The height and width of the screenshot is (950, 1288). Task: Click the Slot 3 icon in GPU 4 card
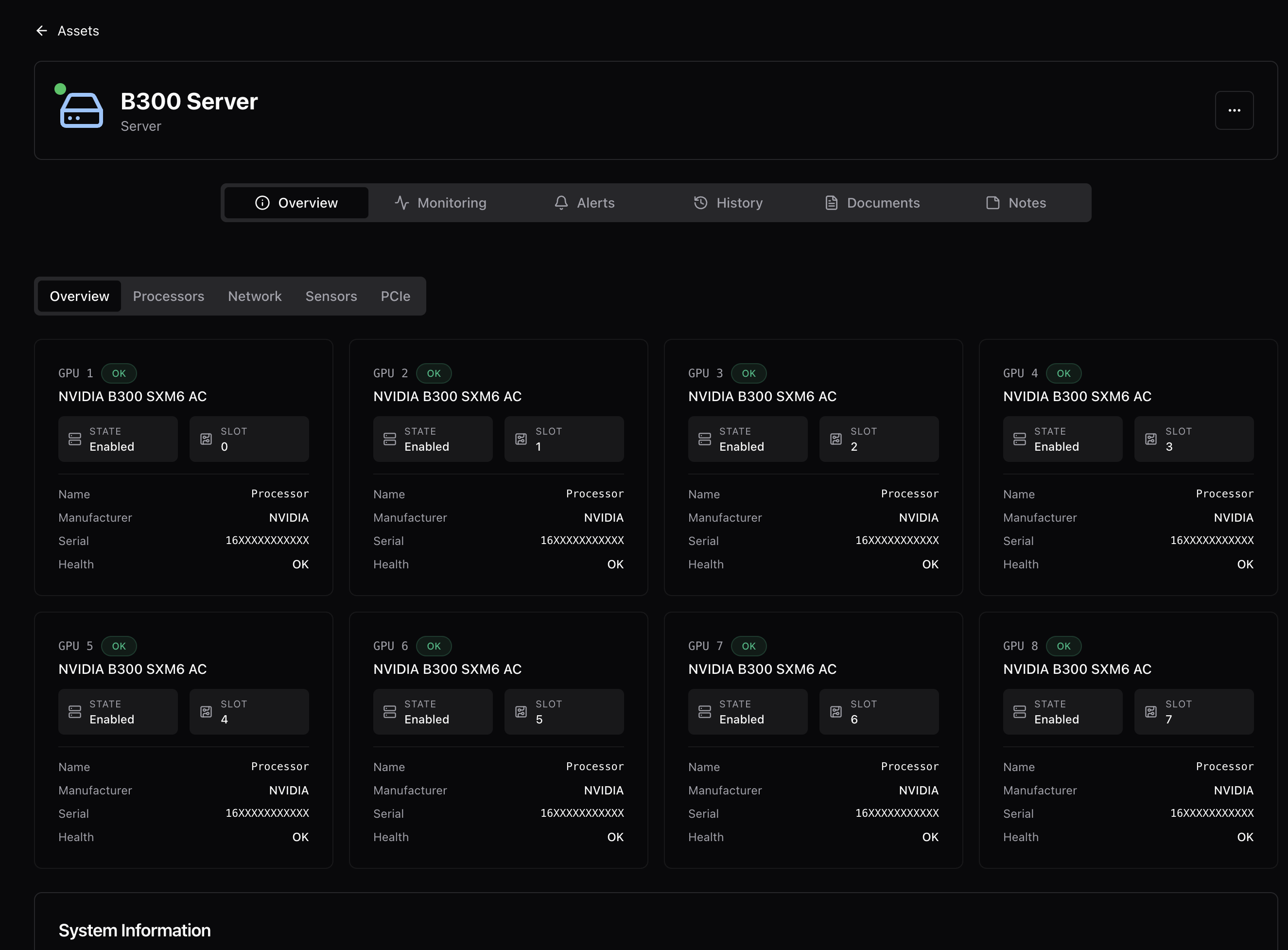click(x=1150, y=439)
